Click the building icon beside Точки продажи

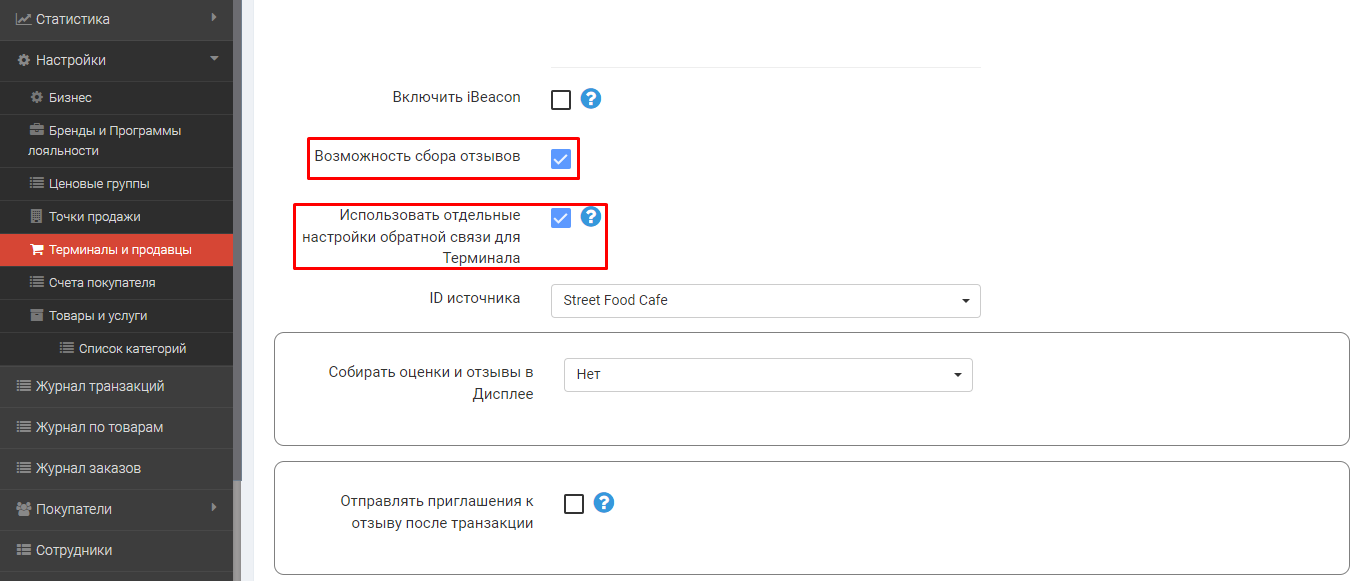[x=37, y=217]
